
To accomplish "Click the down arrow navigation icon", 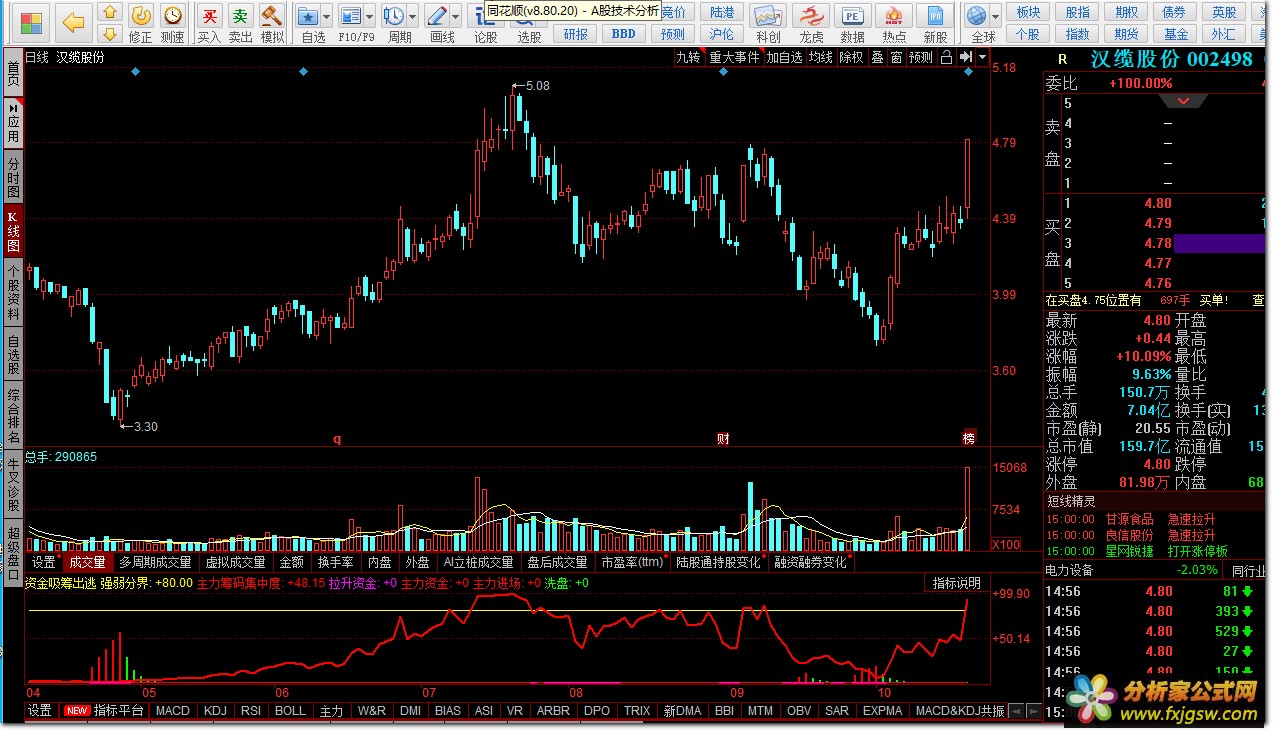I will (x=110, y=34).
